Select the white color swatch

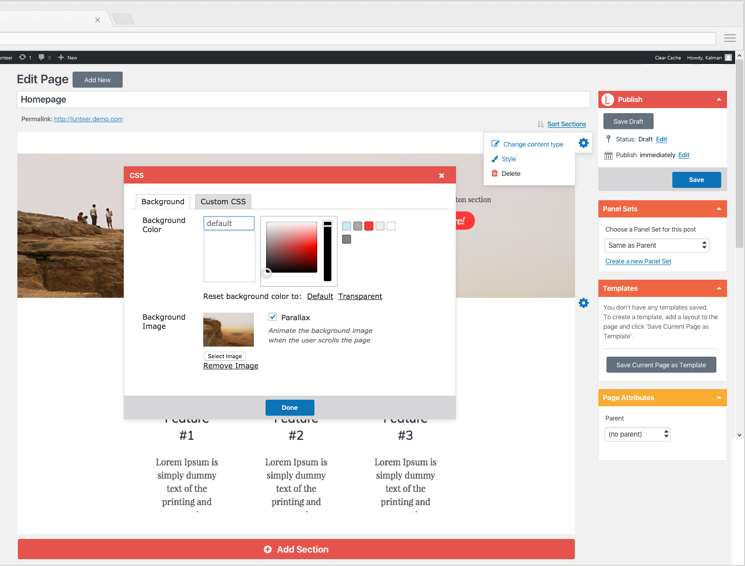[x=391, y=226]
